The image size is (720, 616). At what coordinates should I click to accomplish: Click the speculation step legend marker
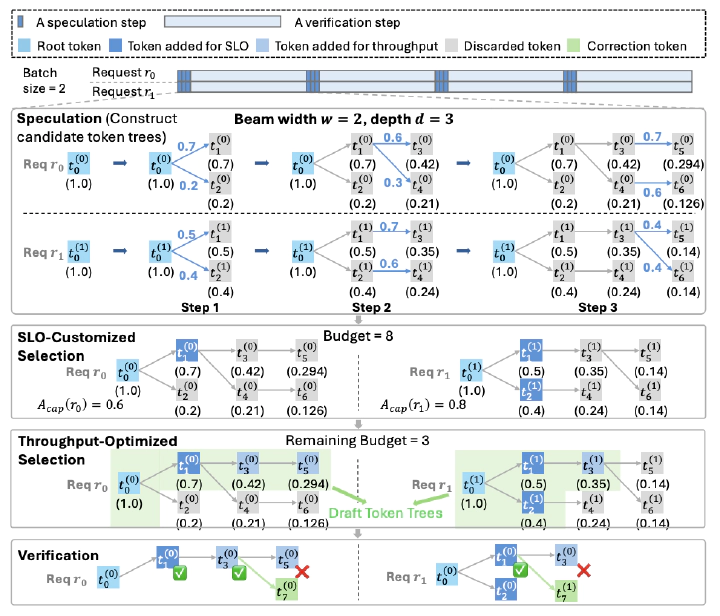20,21
